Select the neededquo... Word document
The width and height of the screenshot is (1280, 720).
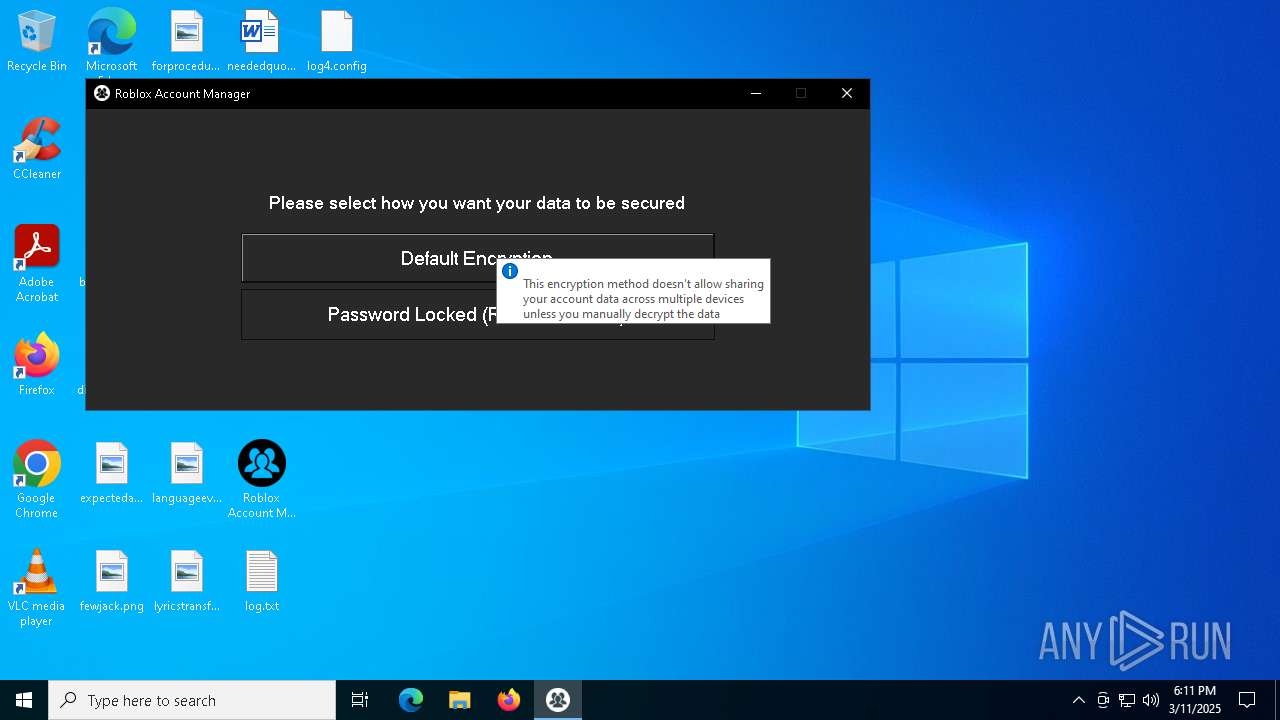click(261, 42)
